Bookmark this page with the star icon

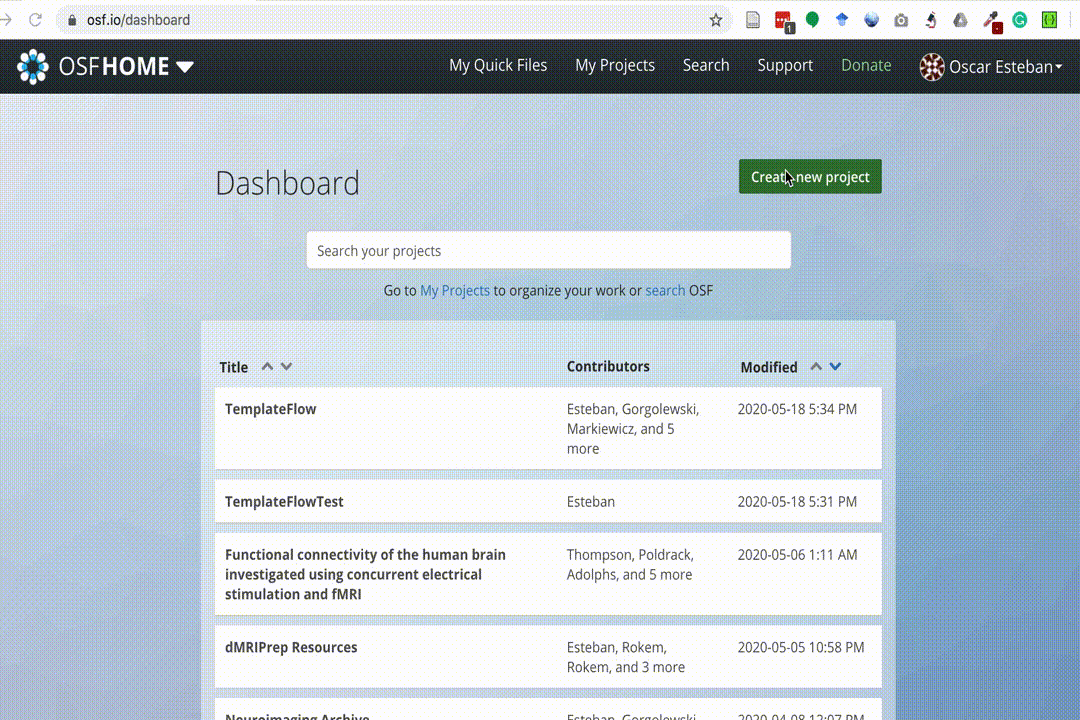(716, 20)
